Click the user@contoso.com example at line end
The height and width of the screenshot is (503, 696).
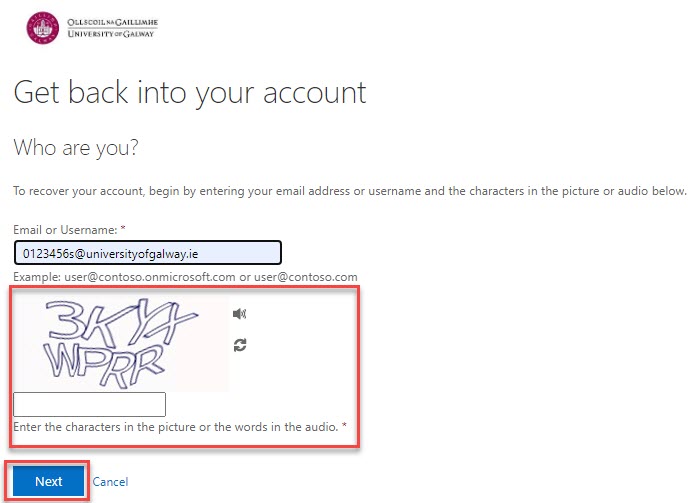pyautogui.click(x=306, y=277)
